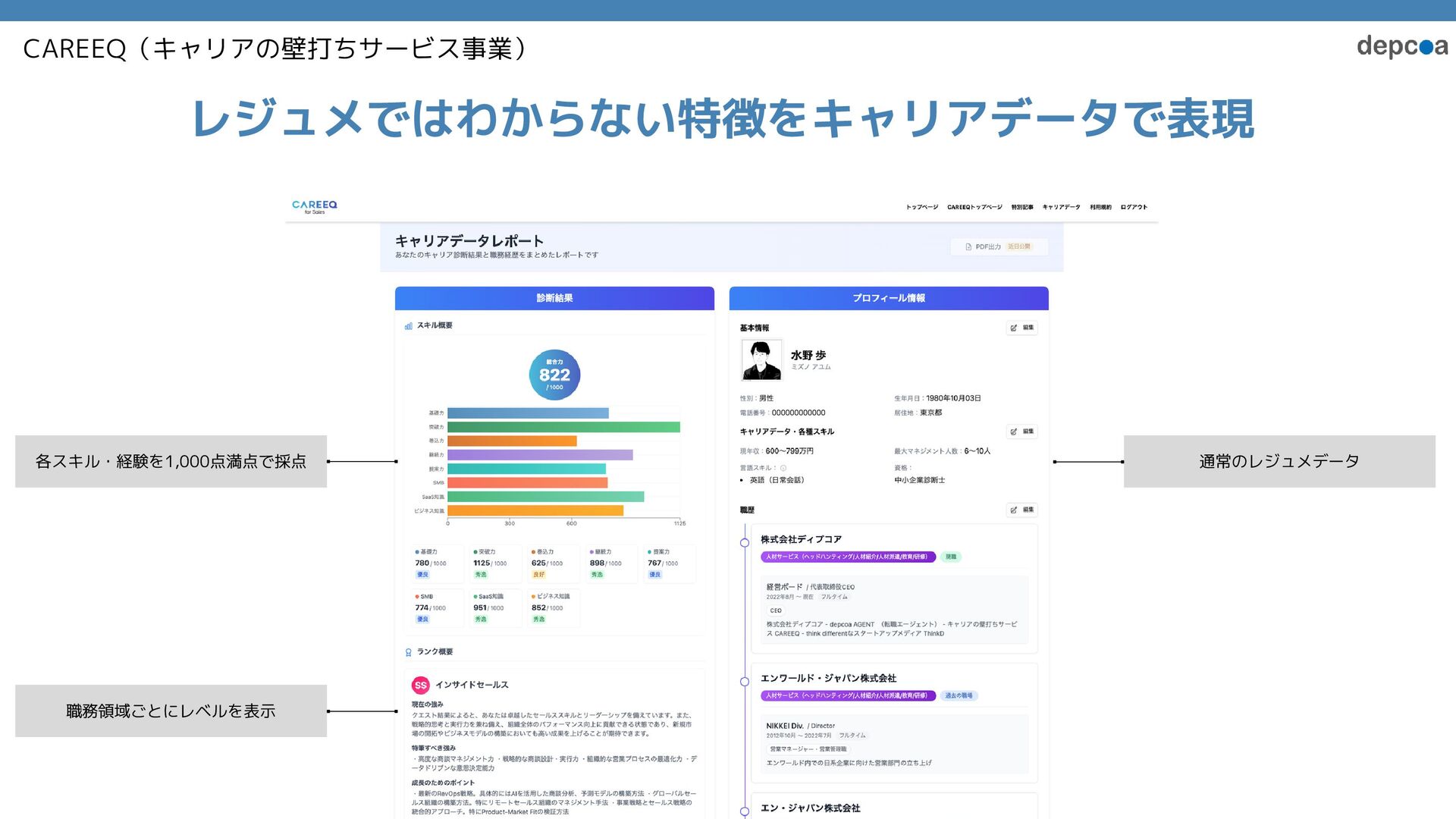The height and width of the screenshot is (819, 1456).
Task: Click the ビジネス知識 852/1000 score card
Action: point(553,608)
